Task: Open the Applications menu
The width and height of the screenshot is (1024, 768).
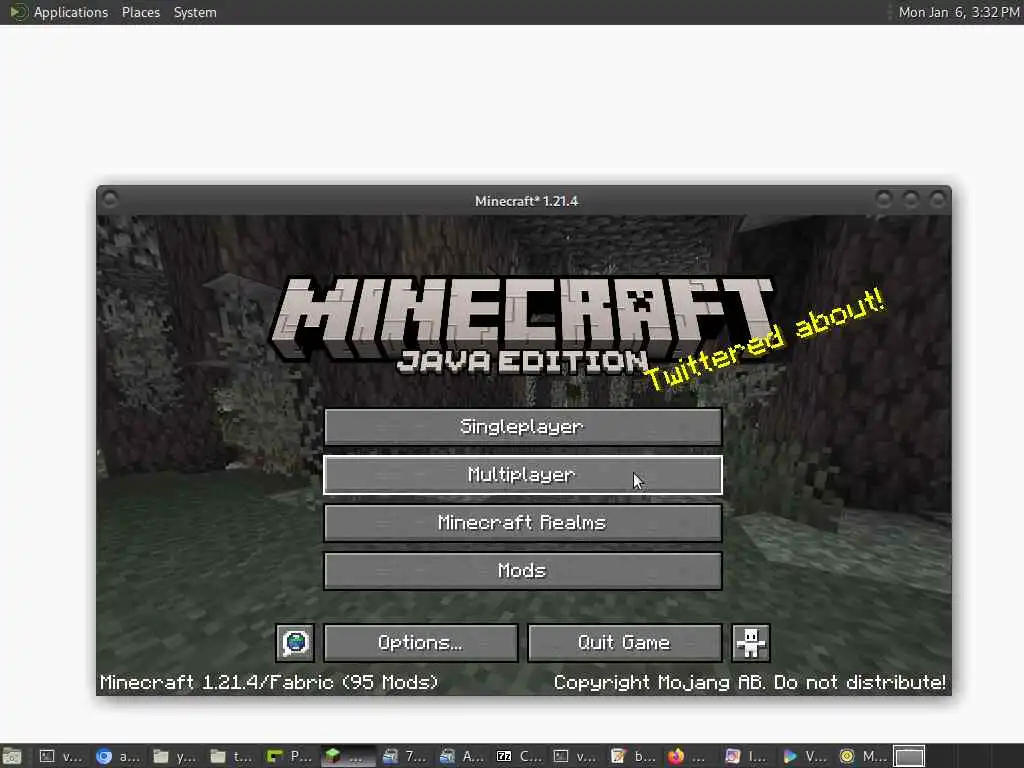Action: click(x=71, y=12)
